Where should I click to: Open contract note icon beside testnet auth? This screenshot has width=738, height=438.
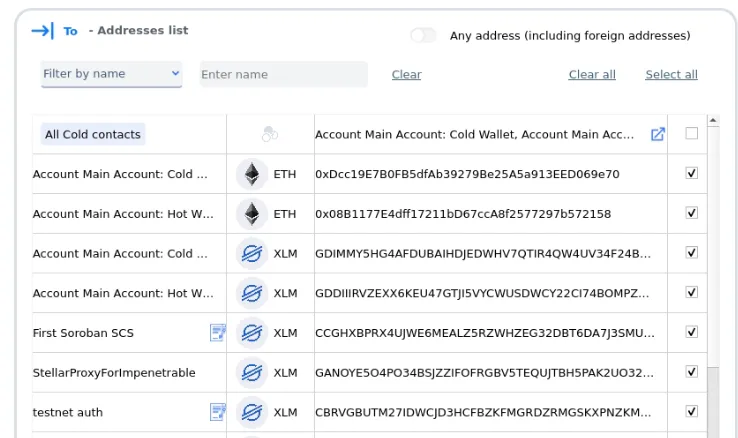(217, 412)
